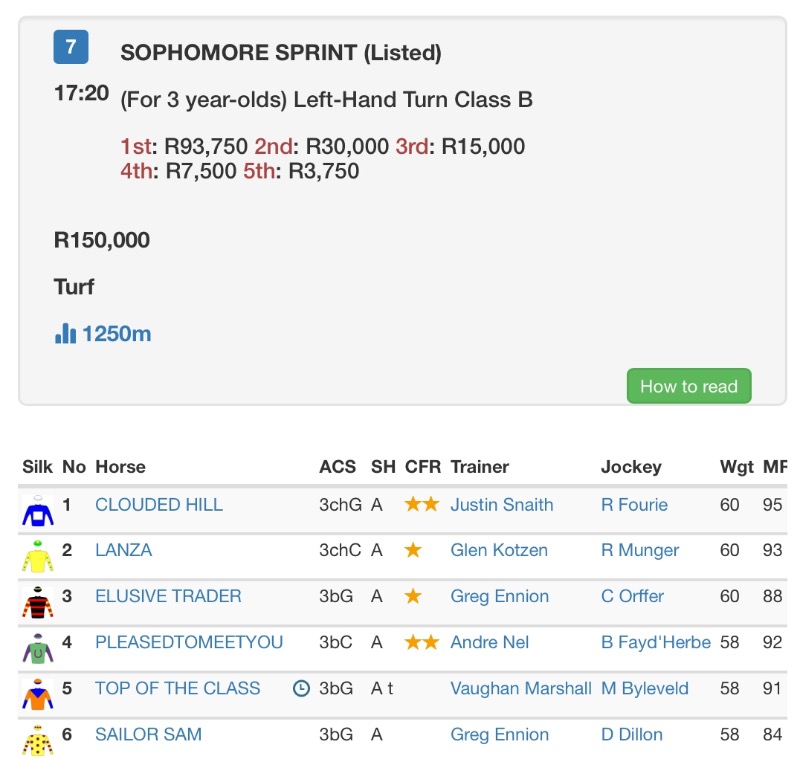800x759 pixels.
Task: Click Elusive Trader's striped silk icon
Action: [x=38, y=602]
